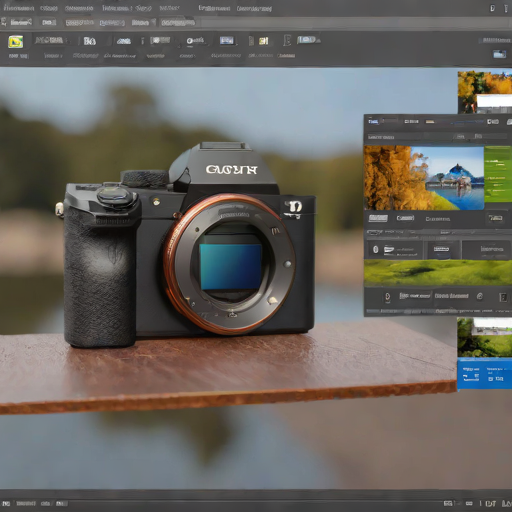Click the circular icon in the panel's bottom row
Viewport: 512px width, 512px height.
[480, 296]
